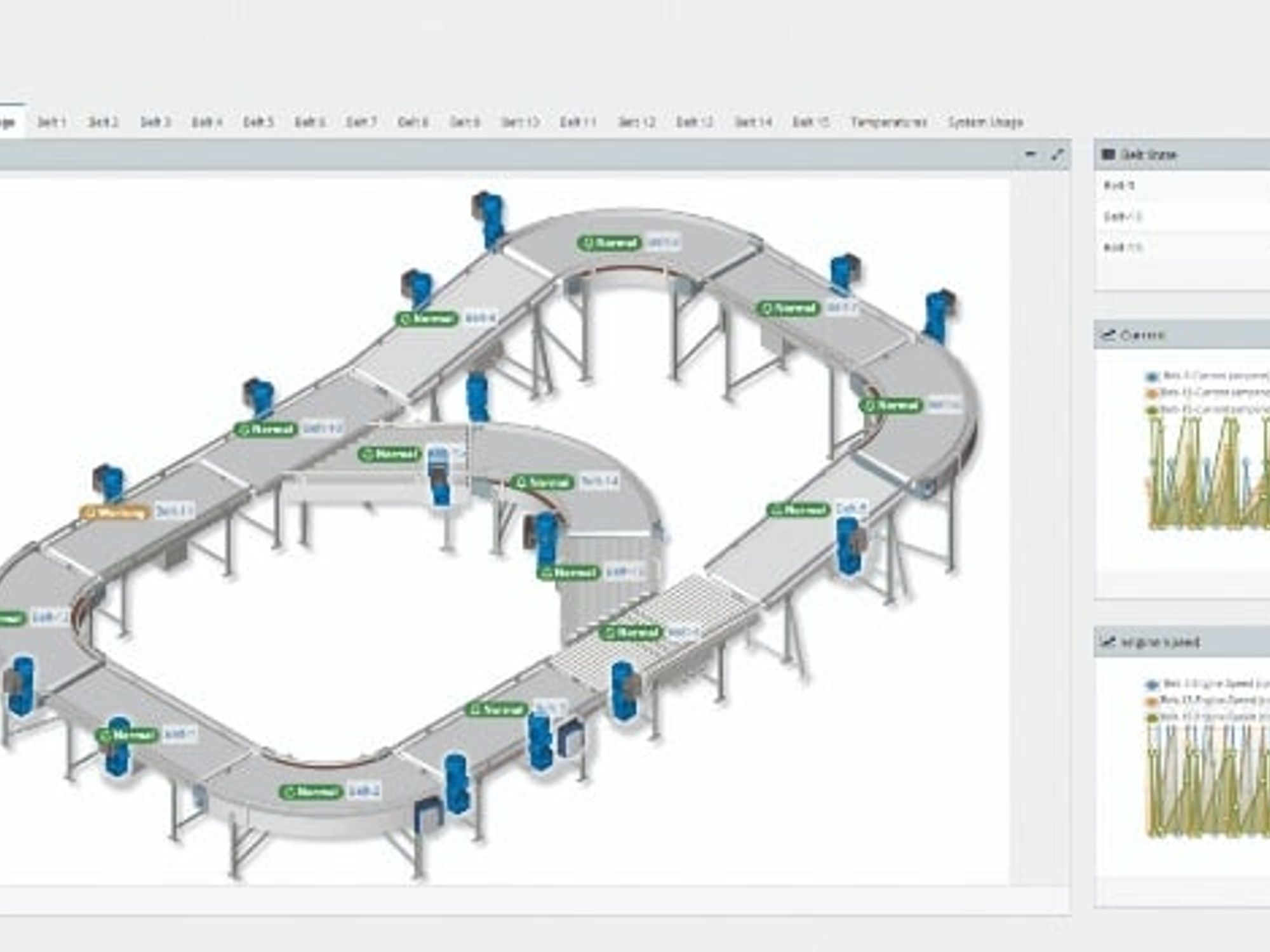The height and width of the screenshot is (952, 1270).
Task: Click the Normal badge beside Belt-8
Action: [799, 510]
